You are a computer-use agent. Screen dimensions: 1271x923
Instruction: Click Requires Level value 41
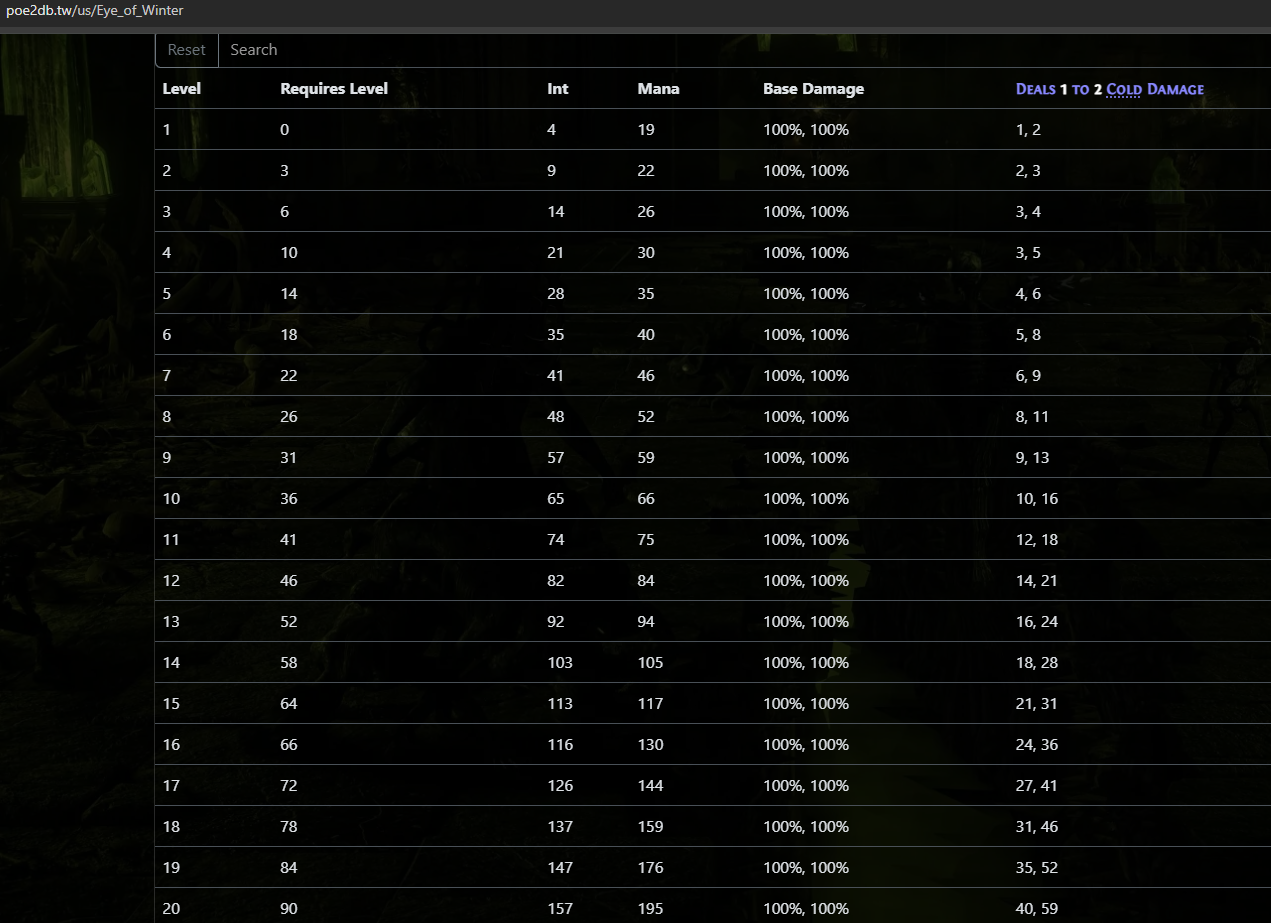click(x=289, y=540)
